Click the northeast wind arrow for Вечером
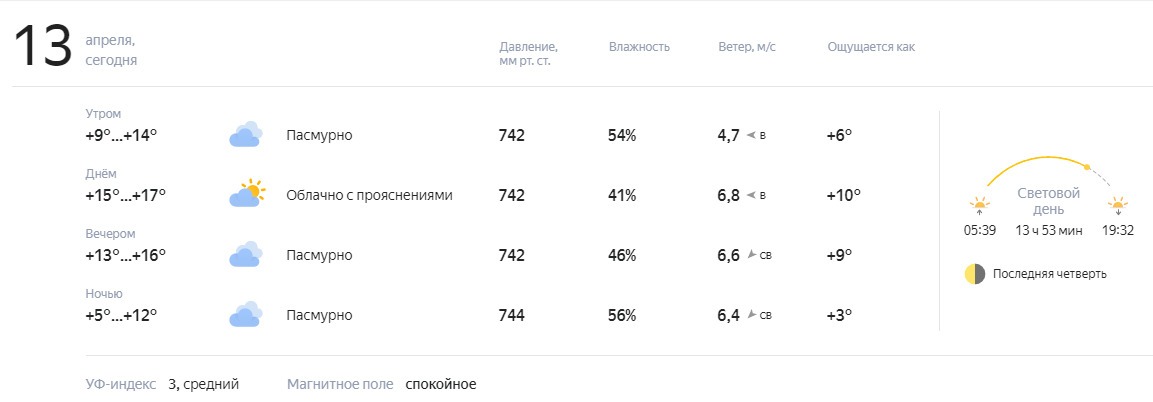This screenshot has height=402, width=1153. [751, 255]
